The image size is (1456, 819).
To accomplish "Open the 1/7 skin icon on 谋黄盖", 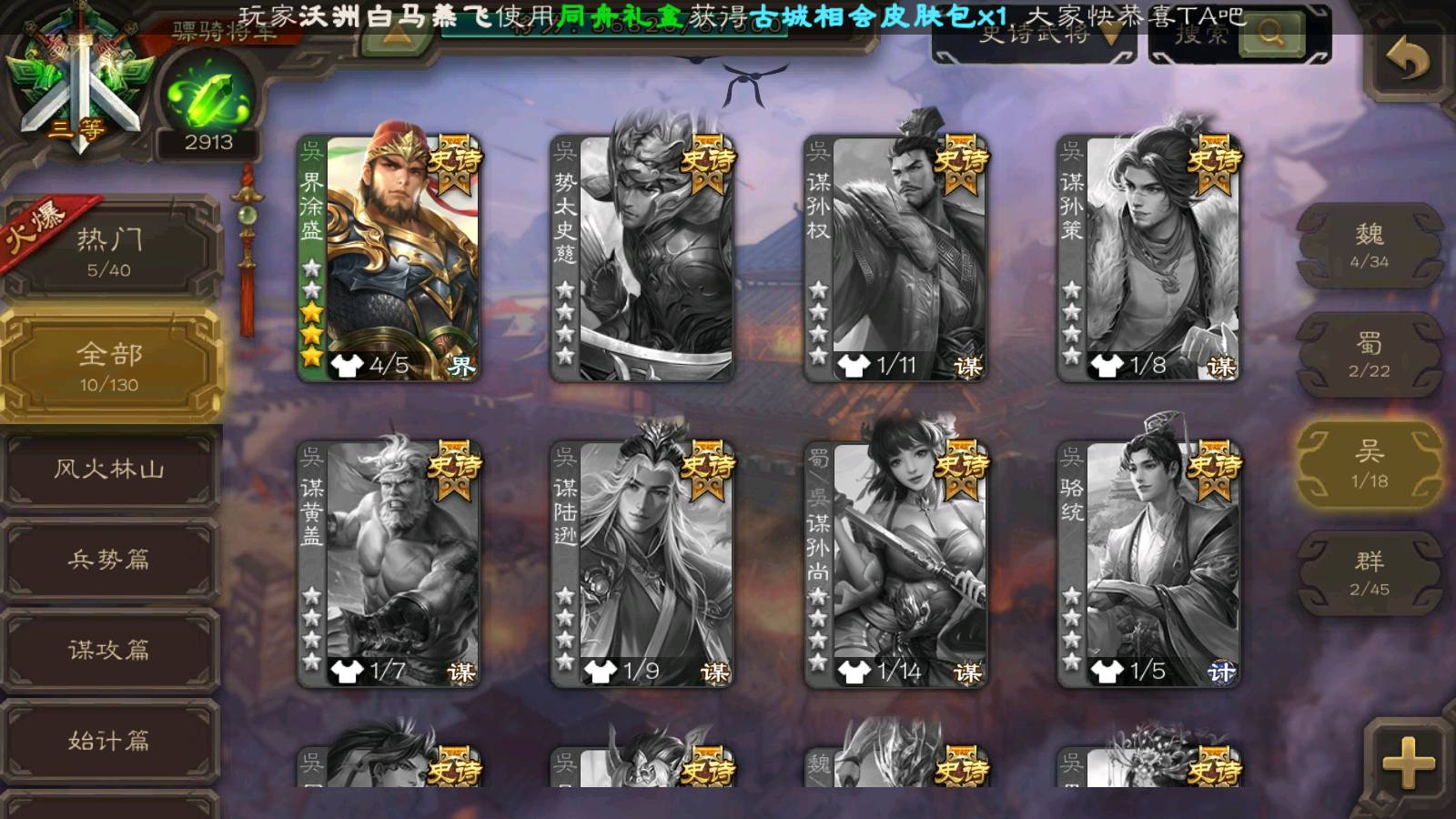I will pos(347,671).
